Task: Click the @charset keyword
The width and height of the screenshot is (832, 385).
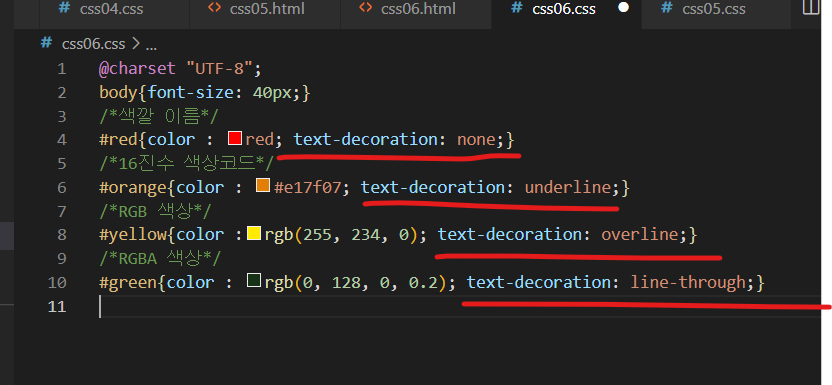Action: coord(137,68)
